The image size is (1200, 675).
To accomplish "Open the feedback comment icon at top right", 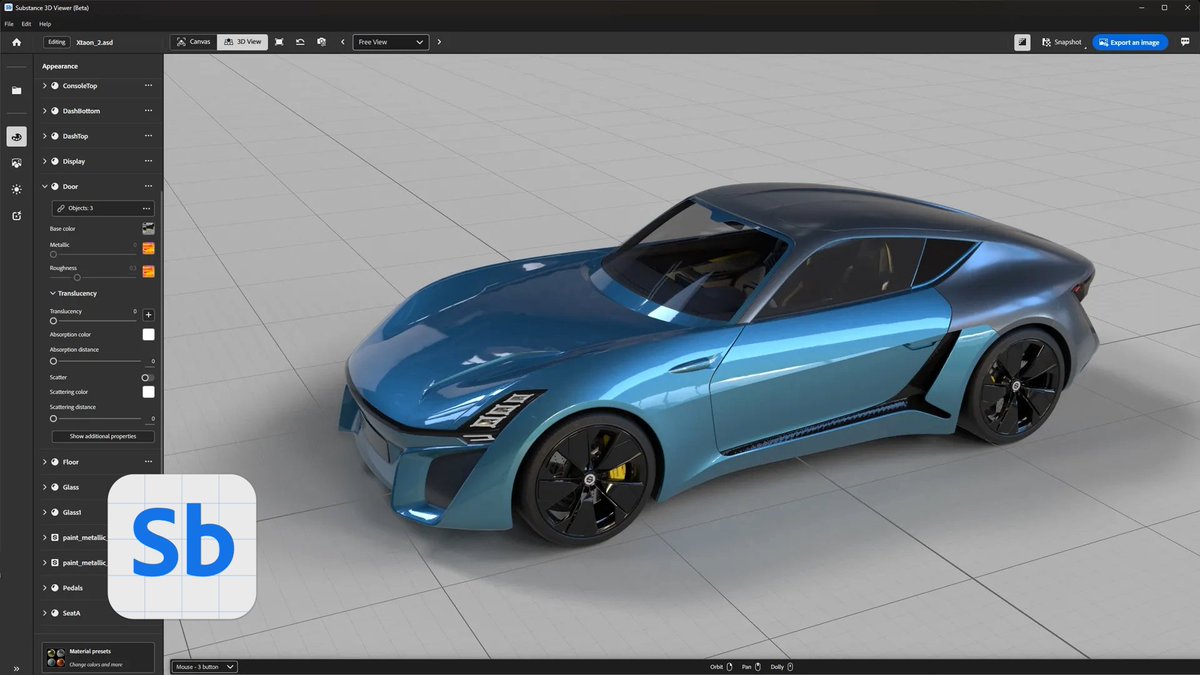I will click(x=1185, y=41).
